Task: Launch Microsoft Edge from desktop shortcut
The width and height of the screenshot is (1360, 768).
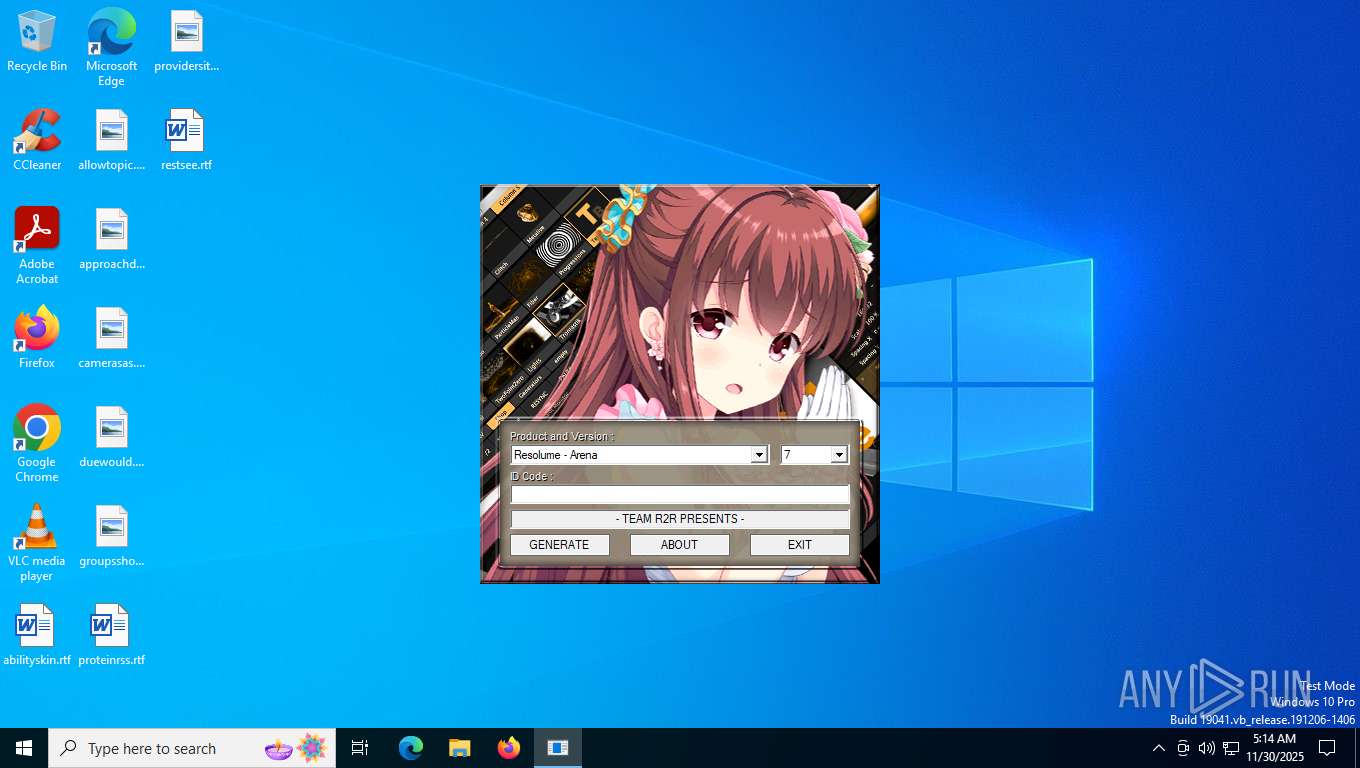Action: [111, 48]
